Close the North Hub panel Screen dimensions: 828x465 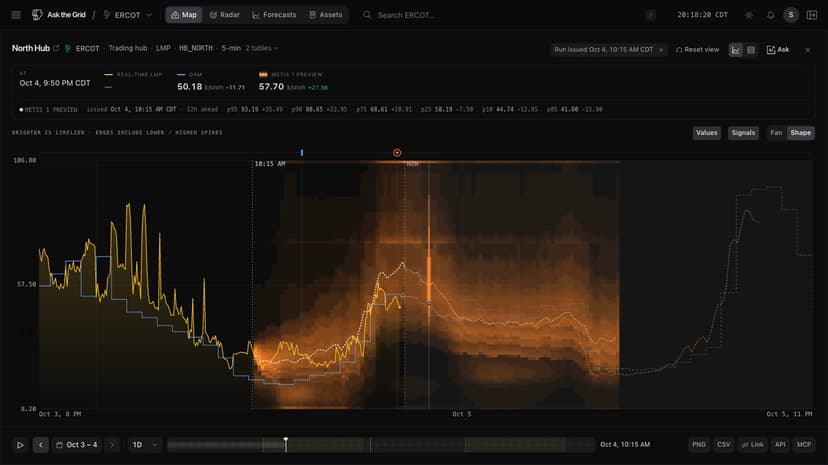tap(808, 50)
